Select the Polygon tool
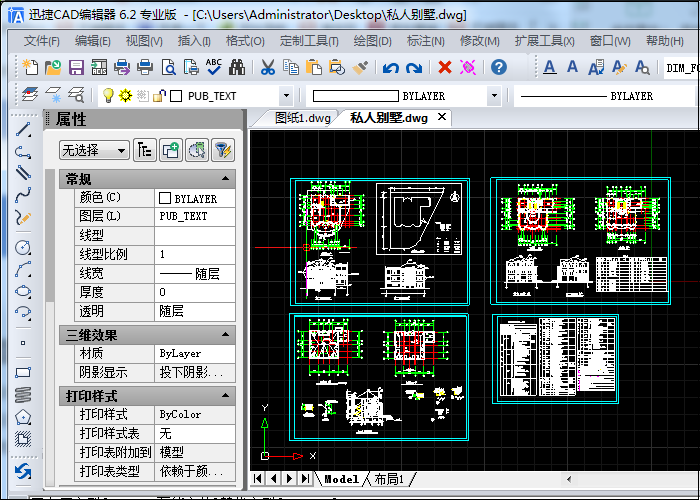 tap(23, 417)
